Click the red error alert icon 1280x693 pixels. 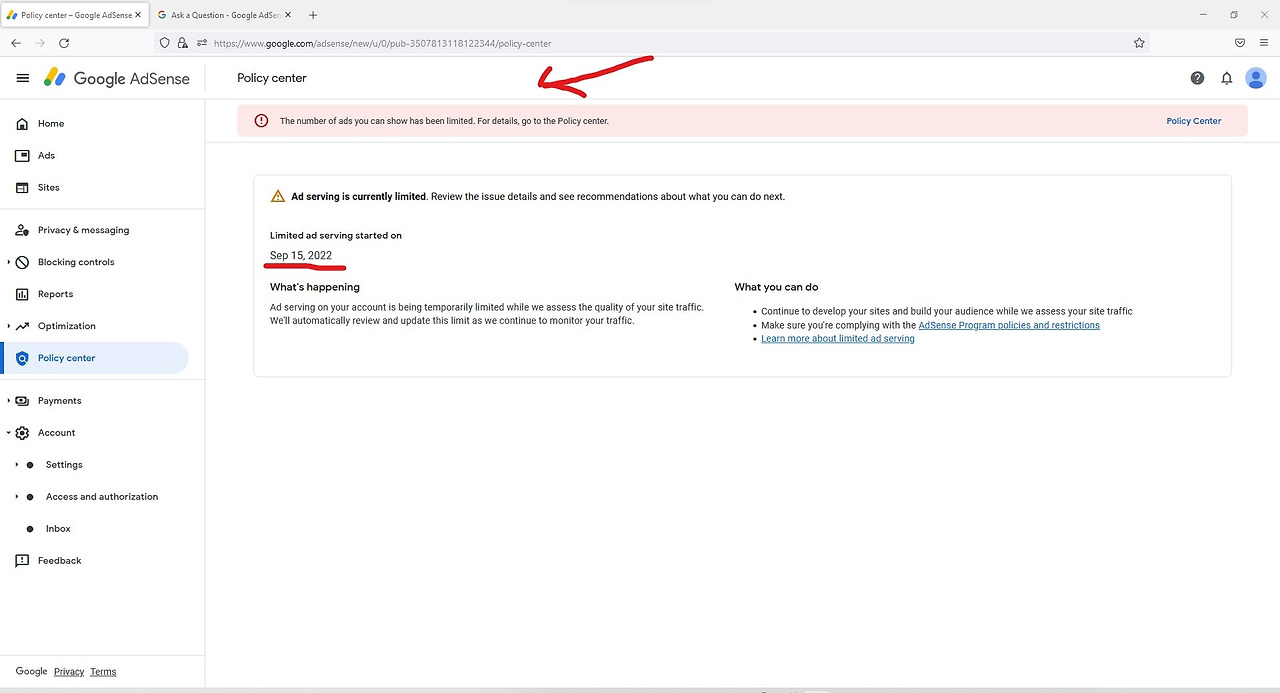click(261, 121)
